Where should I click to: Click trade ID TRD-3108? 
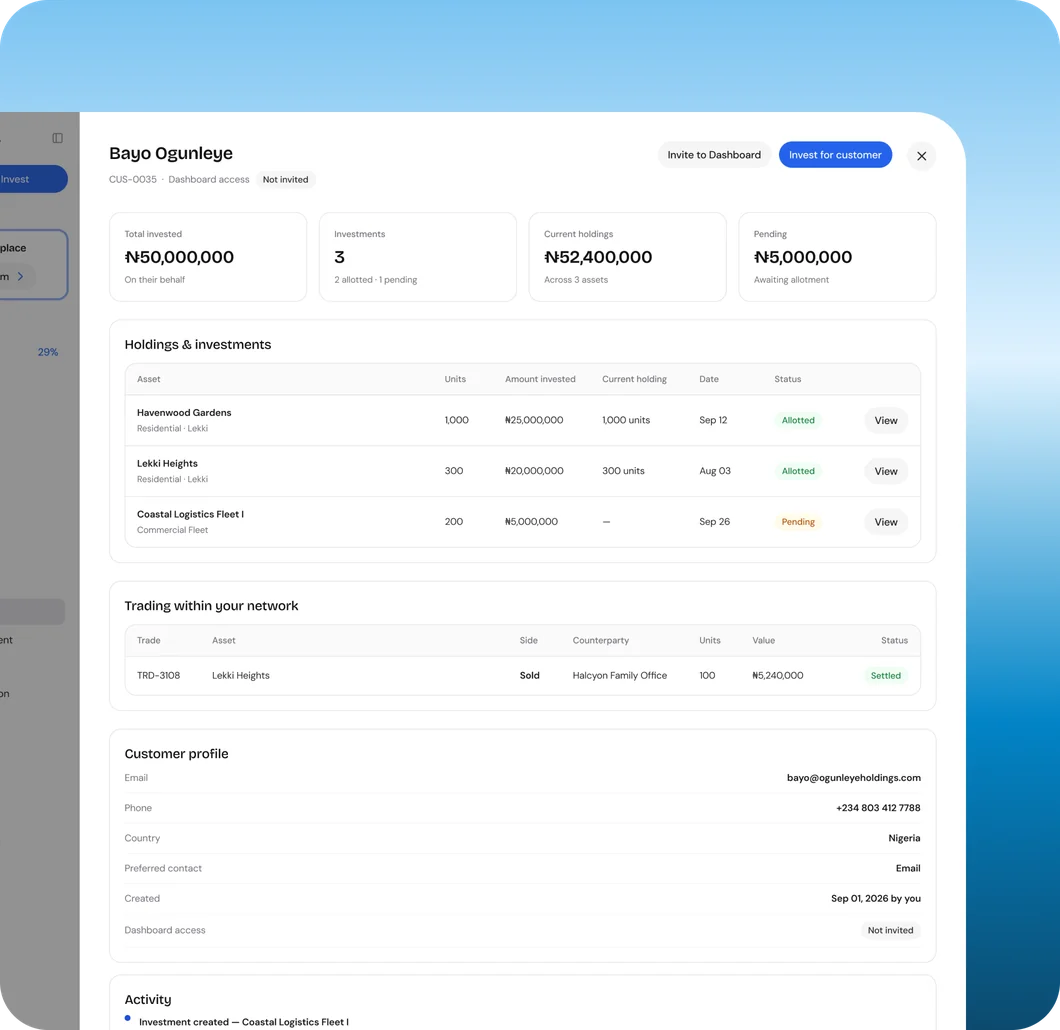click(x=158, y=675)
